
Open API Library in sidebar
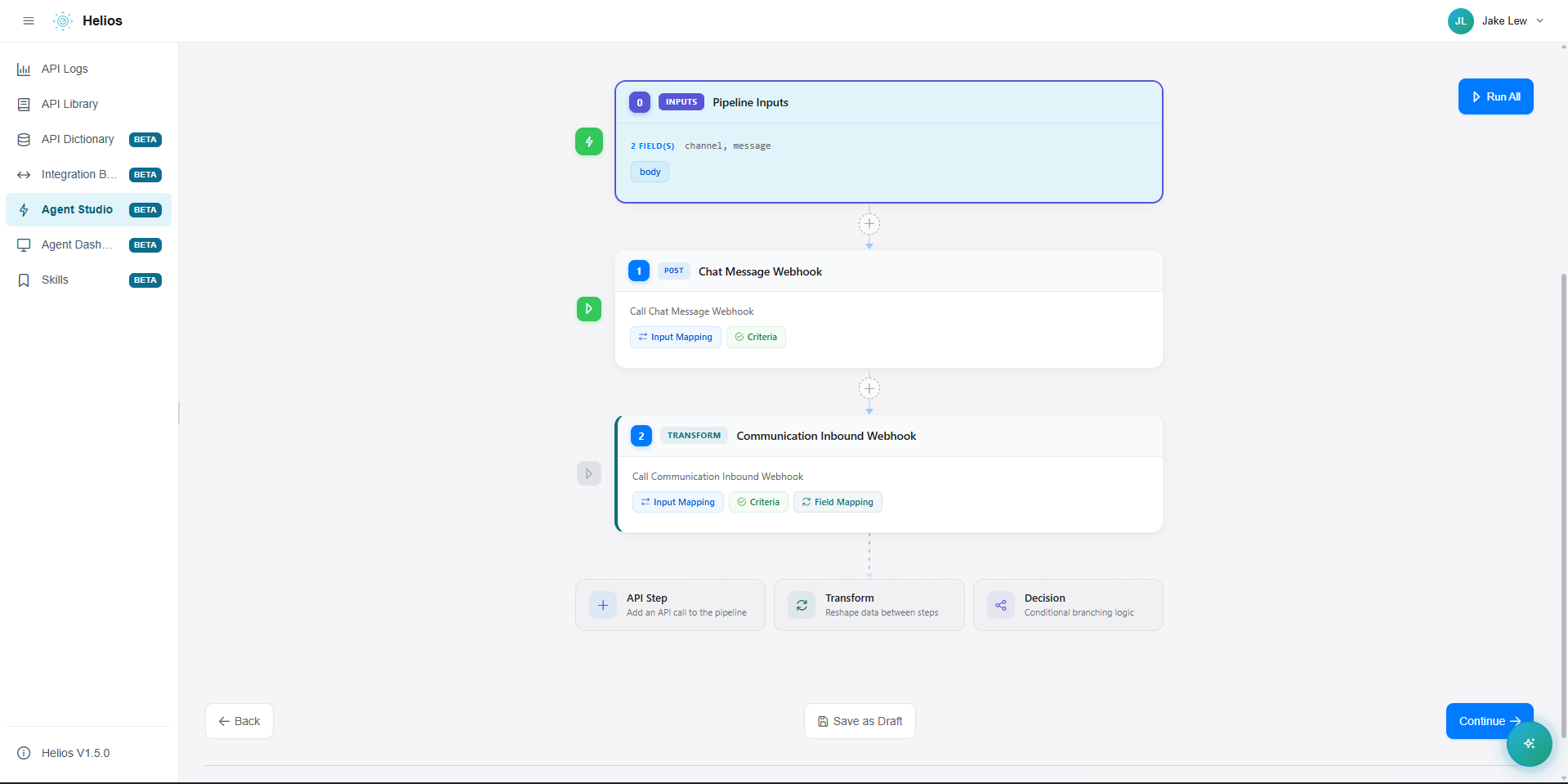[x=88, y=104]
